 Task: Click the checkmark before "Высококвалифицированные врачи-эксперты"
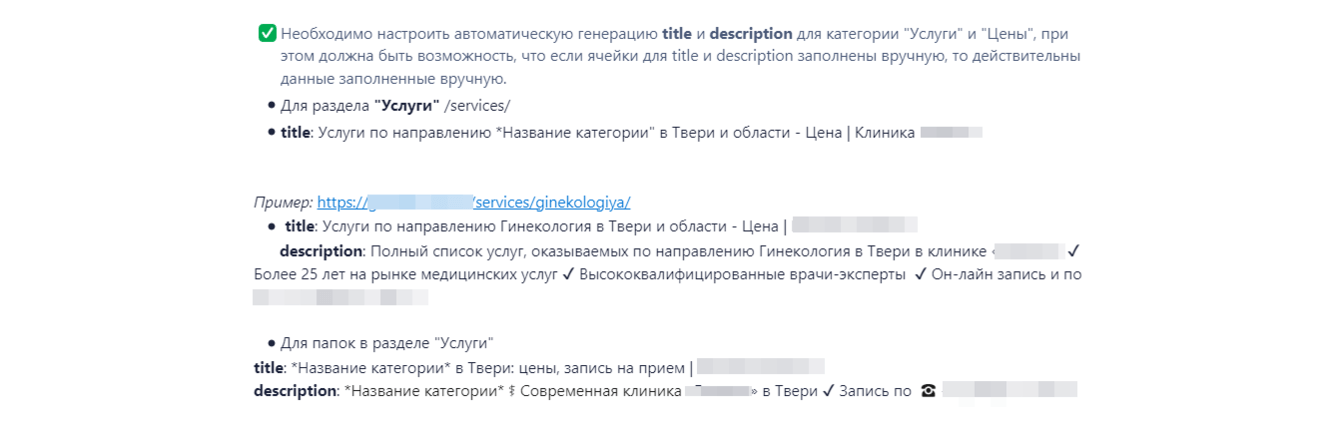[567, 274]
